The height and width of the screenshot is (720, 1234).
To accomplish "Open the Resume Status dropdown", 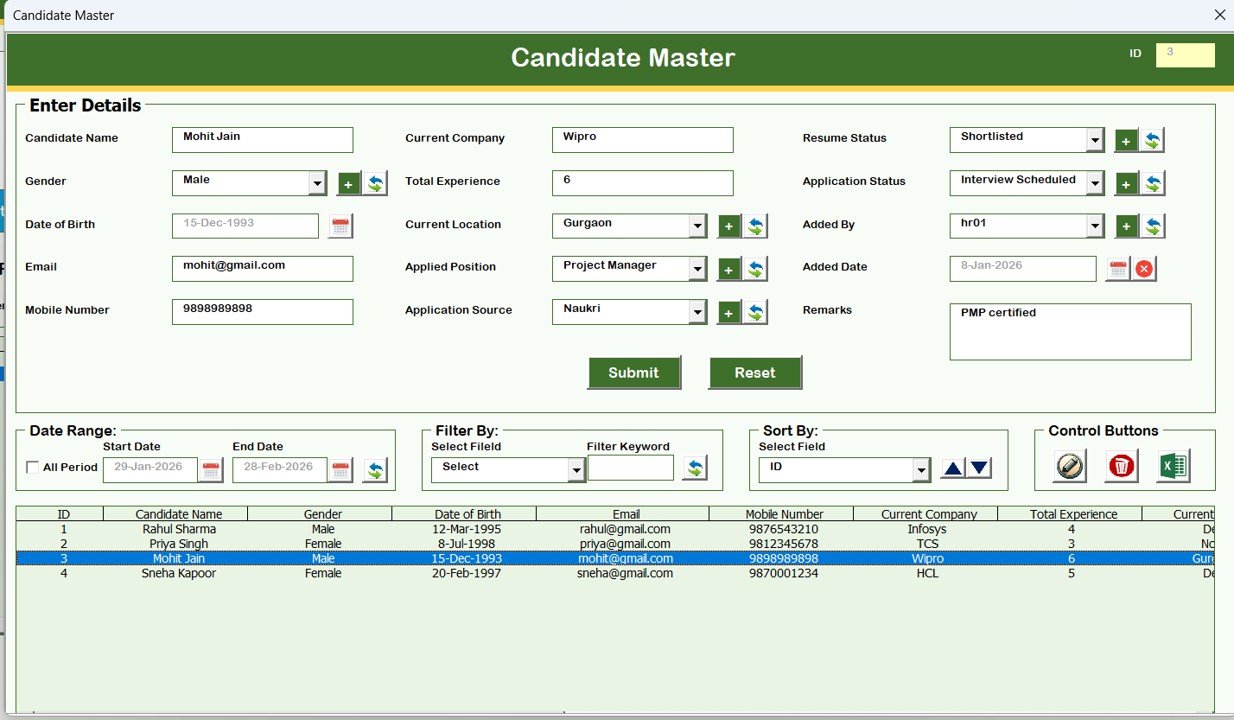I will point(1096,139).
